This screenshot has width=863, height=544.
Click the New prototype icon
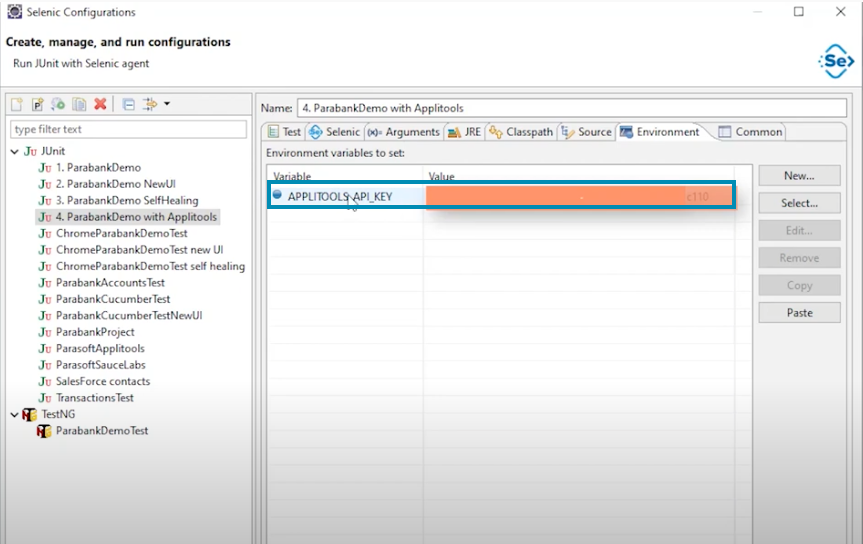(x=37, y=104)
